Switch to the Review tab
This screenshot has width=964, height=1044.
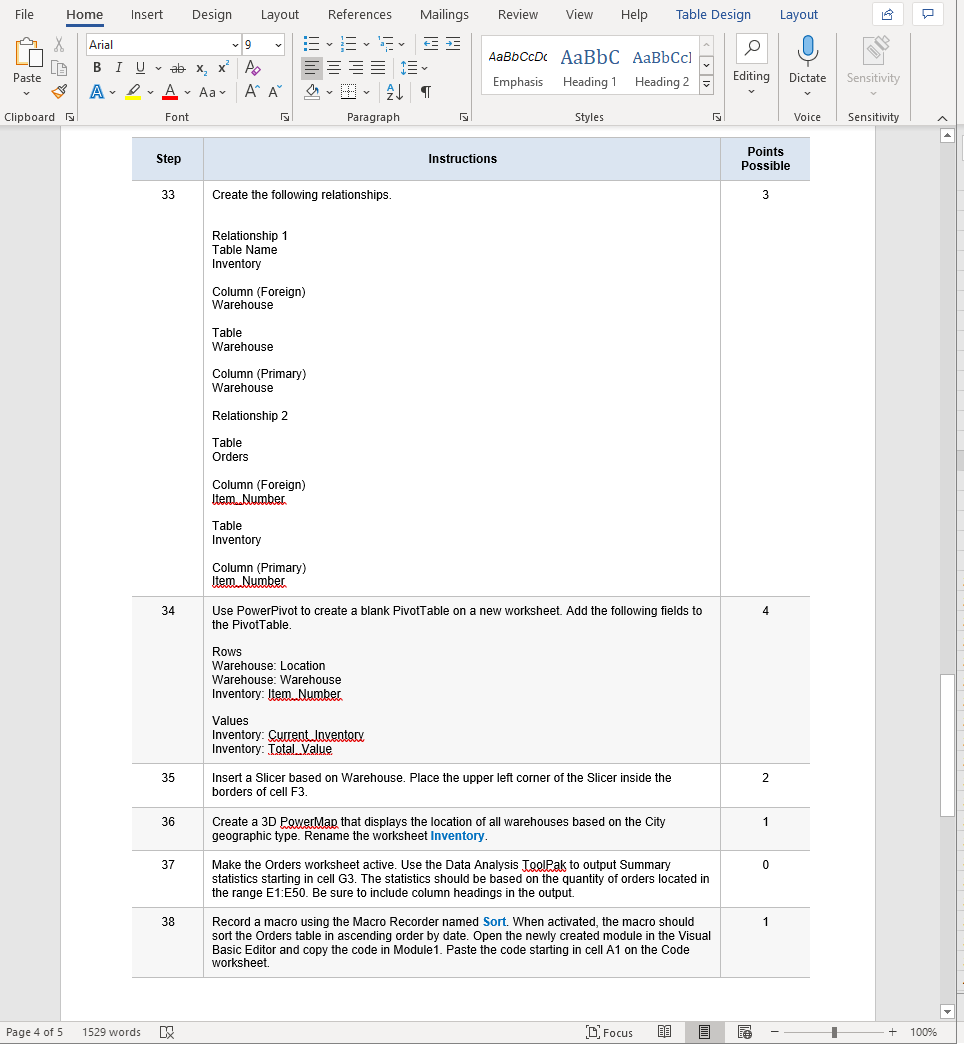pyautogui.click(x=517, y=14)
